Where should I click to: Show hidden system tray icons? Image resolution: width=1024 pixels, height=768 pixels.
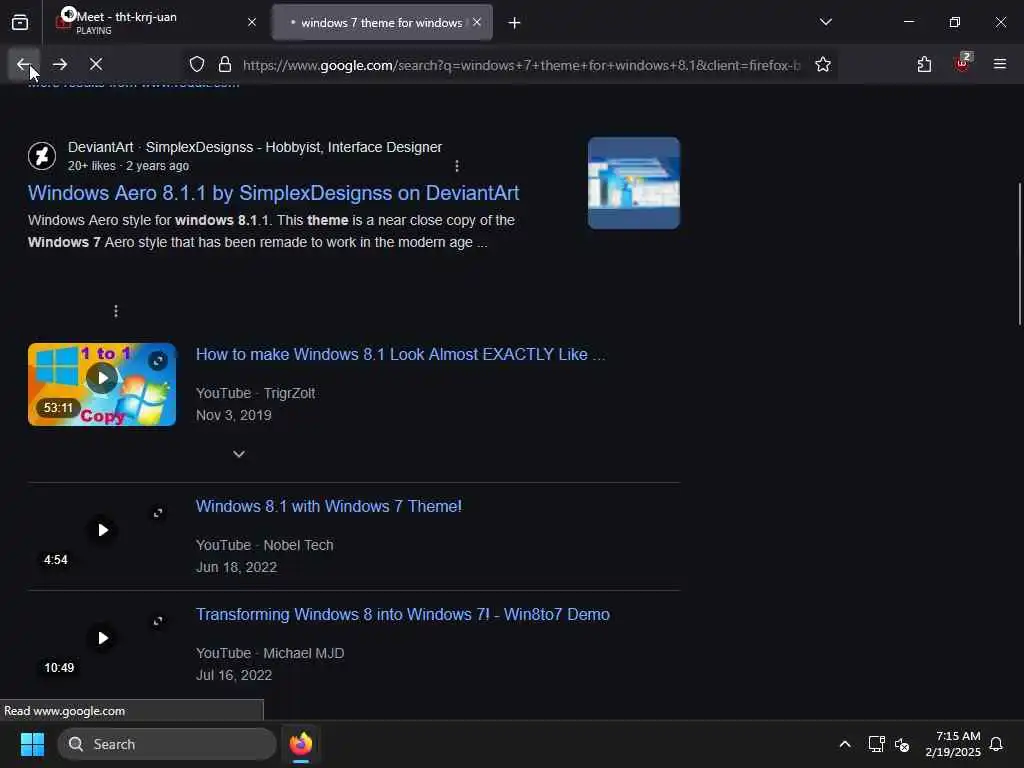tap(844, 744)
